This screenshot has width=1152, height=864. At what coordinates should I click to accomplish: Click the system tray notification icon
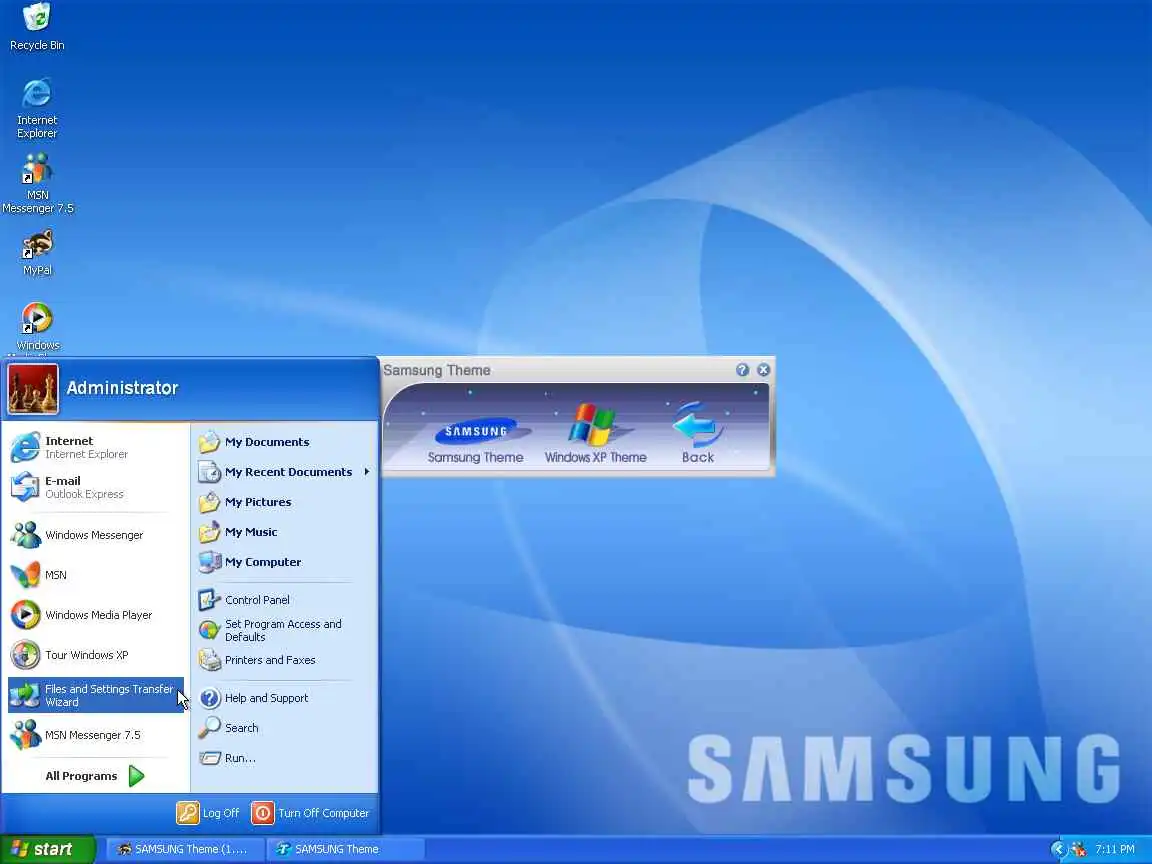pyautogui.click(x=1079, y=849)
